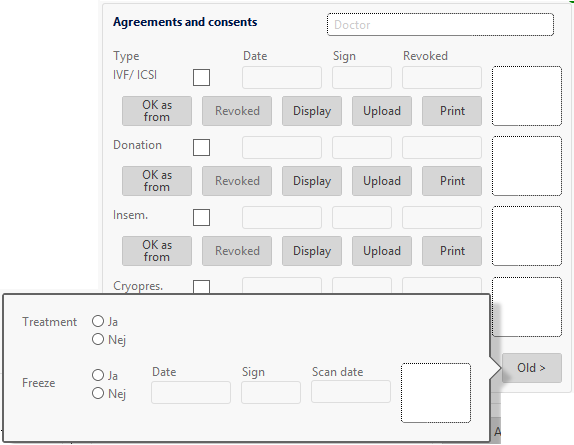
Task: Click OK as from for IVF/ ICSI
Action: tap(157, 111)
